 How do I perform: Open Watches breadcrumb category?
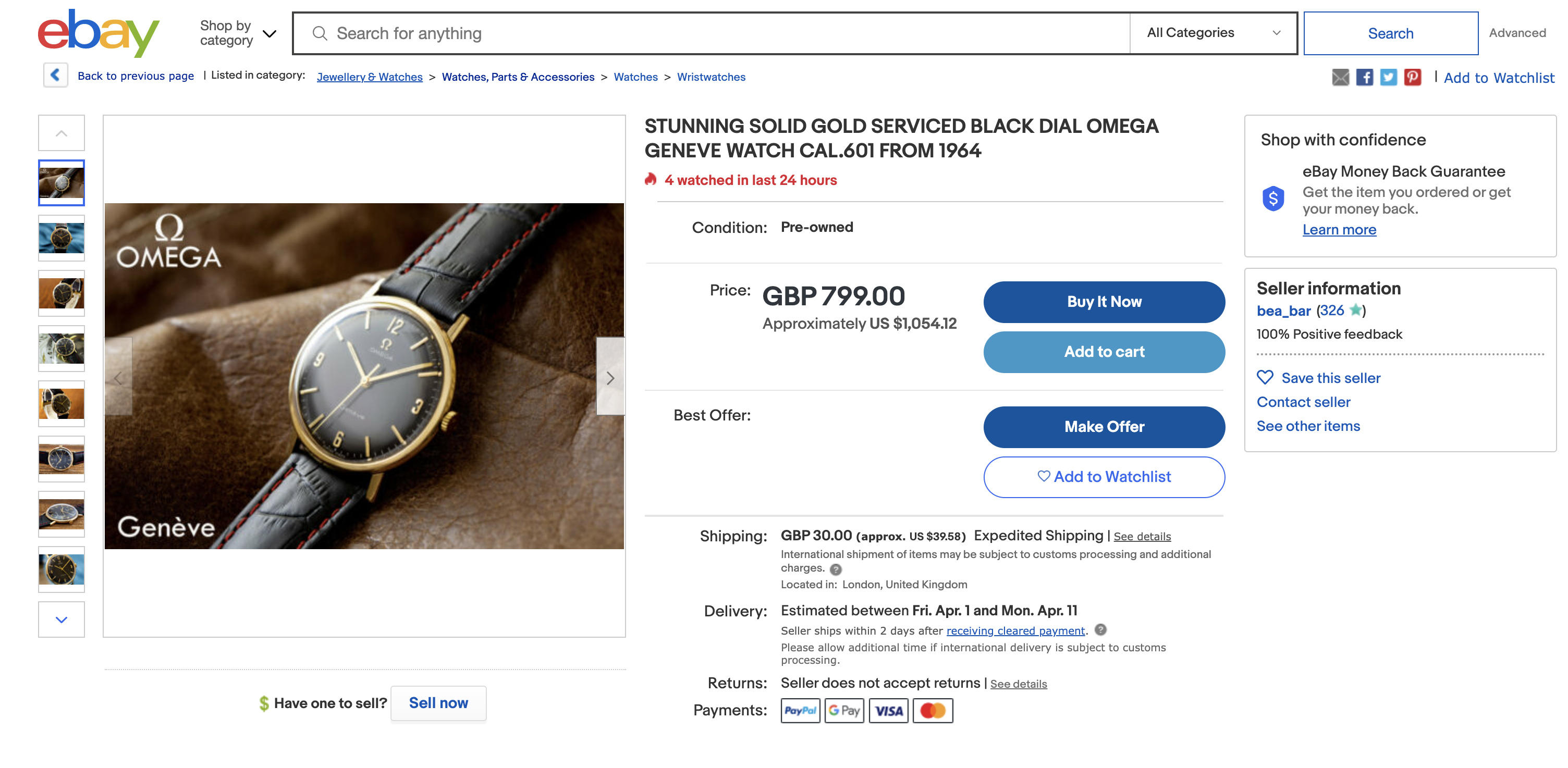635,77
